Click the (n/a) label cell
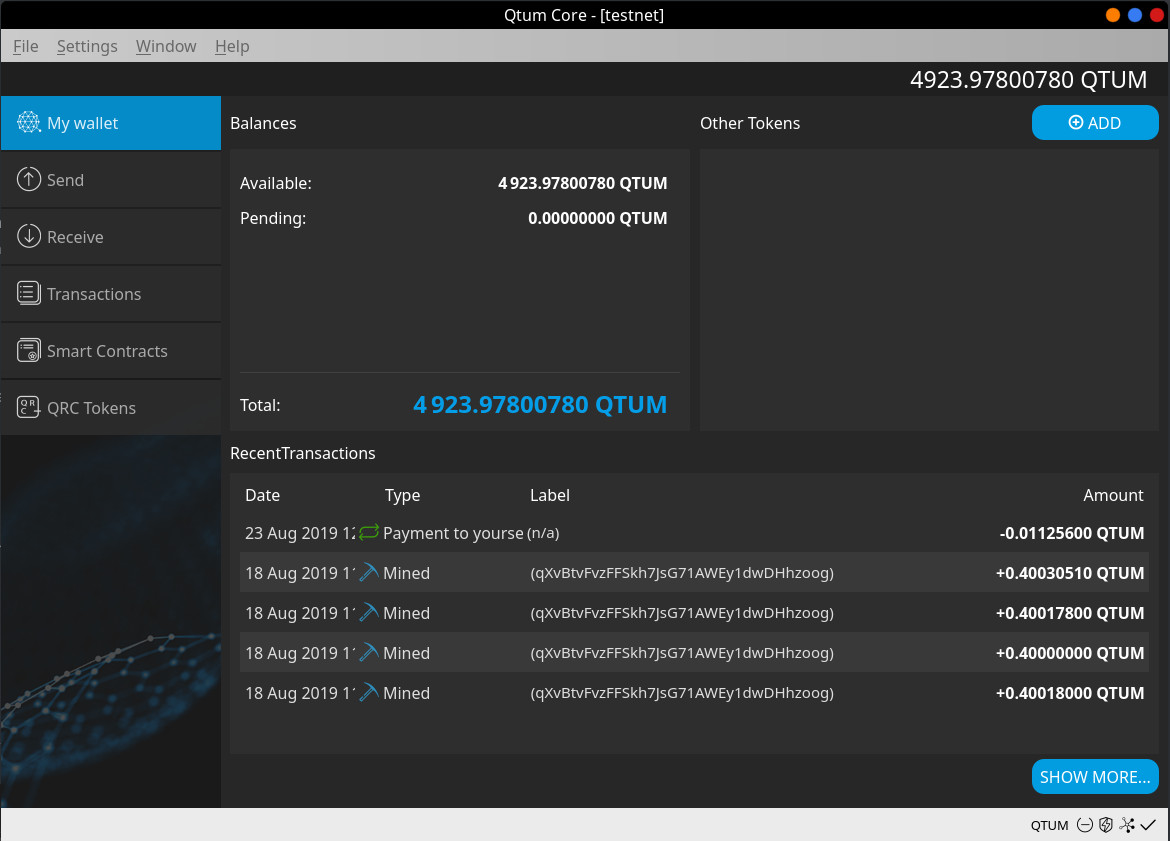The width and height of the screenshot is (1170, 841). (x=543, y=533)
